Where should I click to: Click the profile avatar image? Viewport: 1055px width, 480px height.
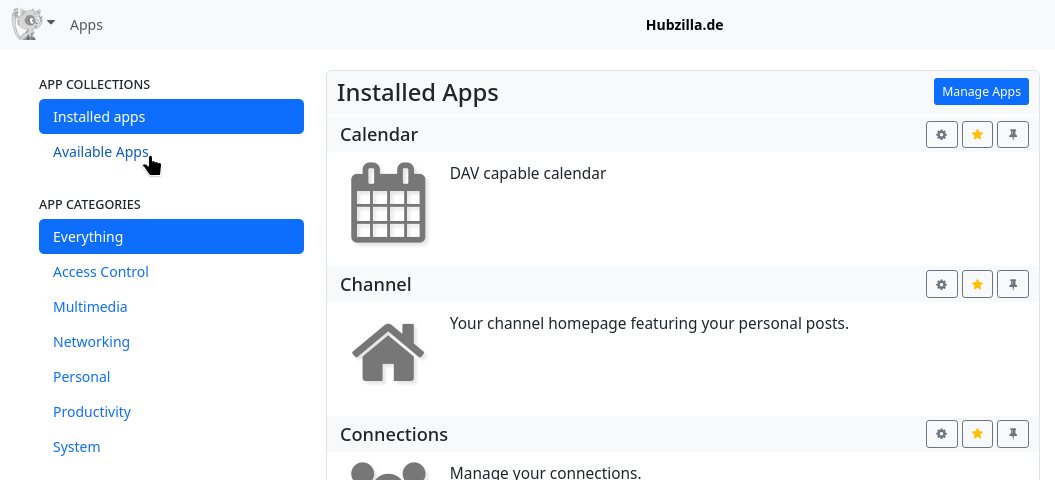26,23
